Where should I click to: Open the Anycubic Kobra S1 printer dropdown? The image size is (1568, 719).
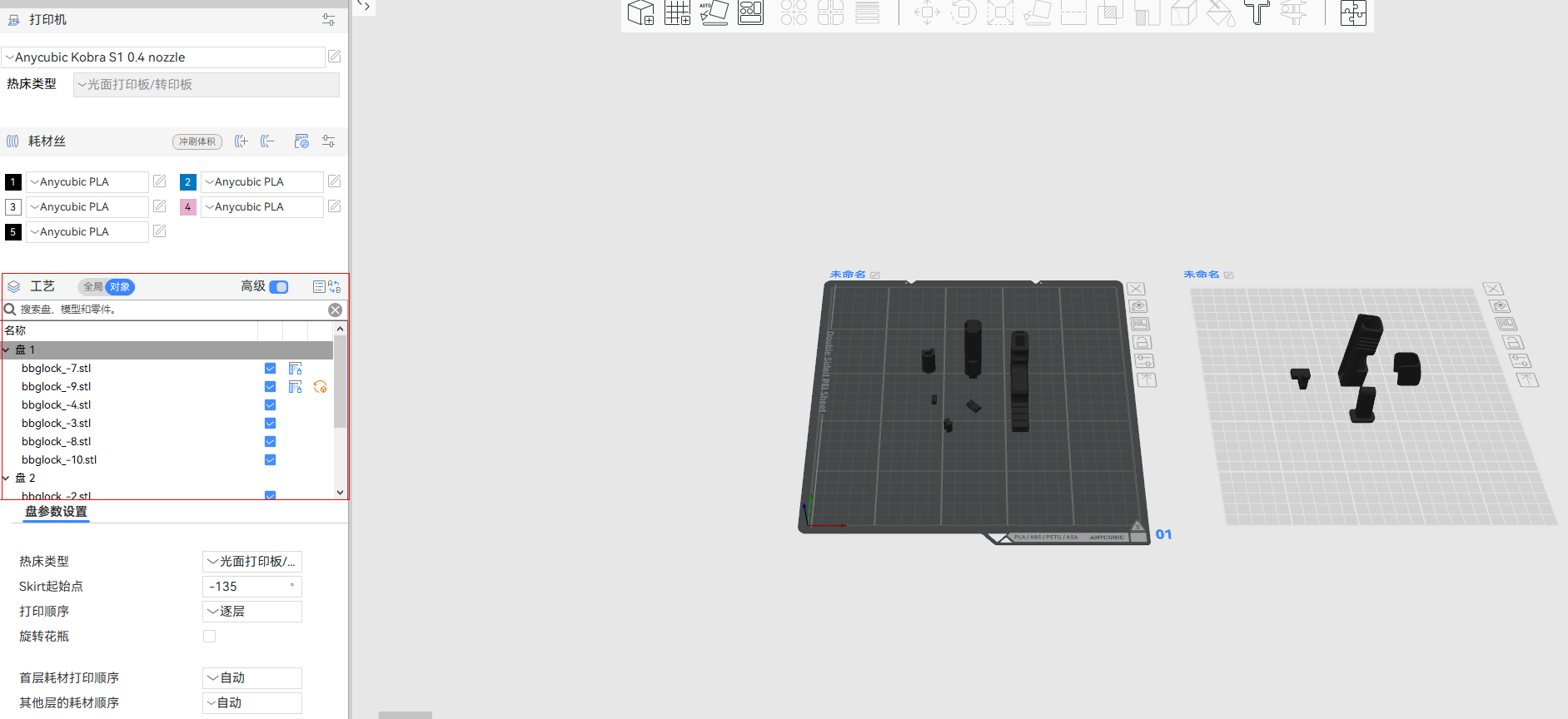pos(163,57)
